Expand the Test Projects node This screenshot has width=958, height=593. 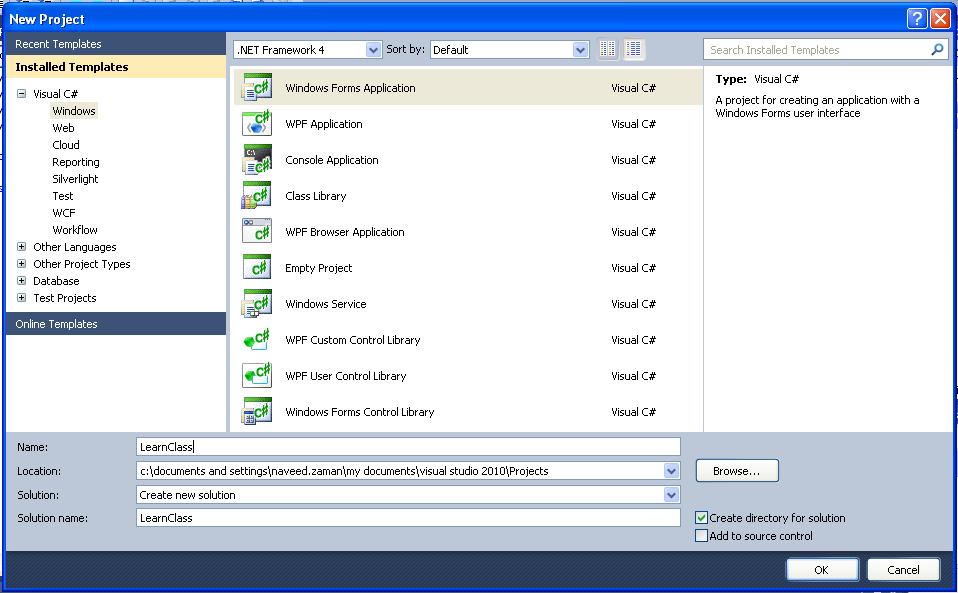(x=21, y=298)
